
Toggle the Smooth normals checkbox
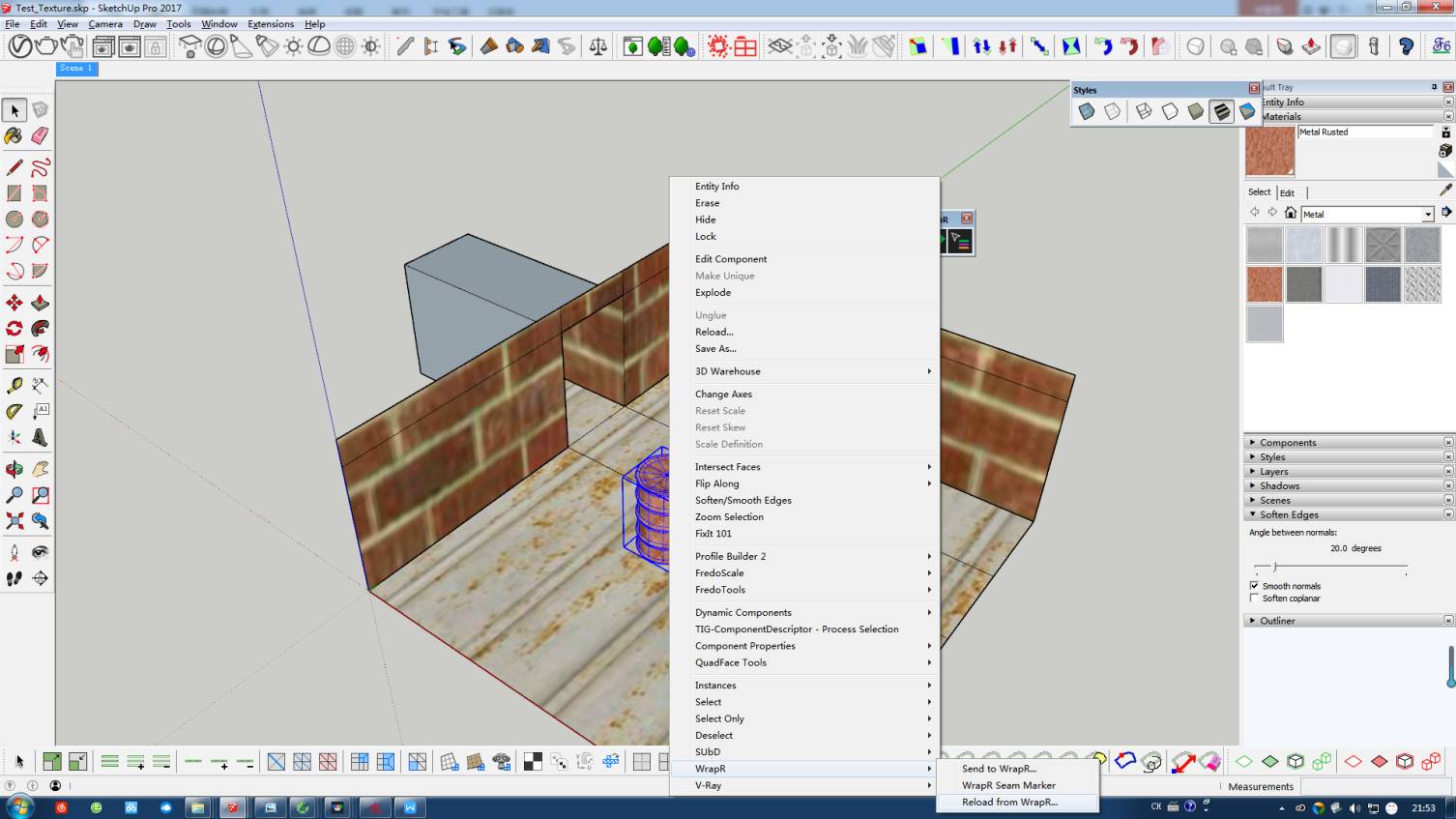pyautogui.click(x=1254, y=586)
